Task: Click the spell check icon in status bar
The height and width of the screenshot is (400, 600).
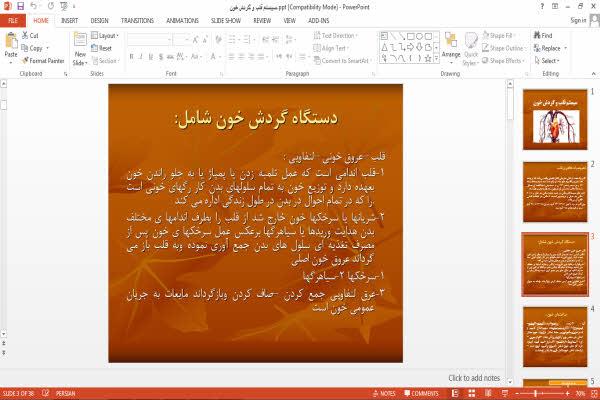Action: 46,393
